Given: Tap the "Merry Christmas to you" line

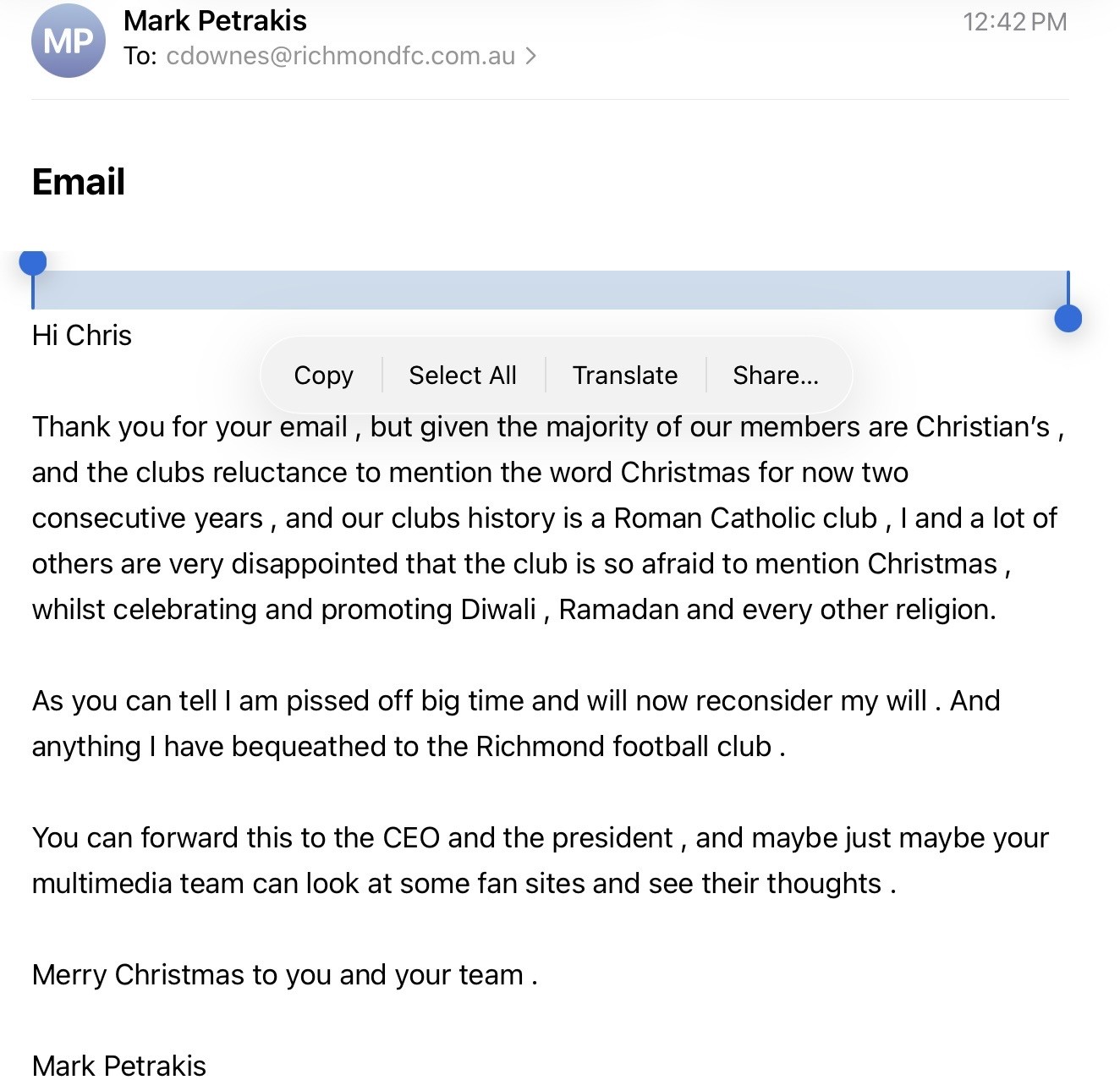Looking at the screenshot, I should pyautogui.click(x=285, y=975).
